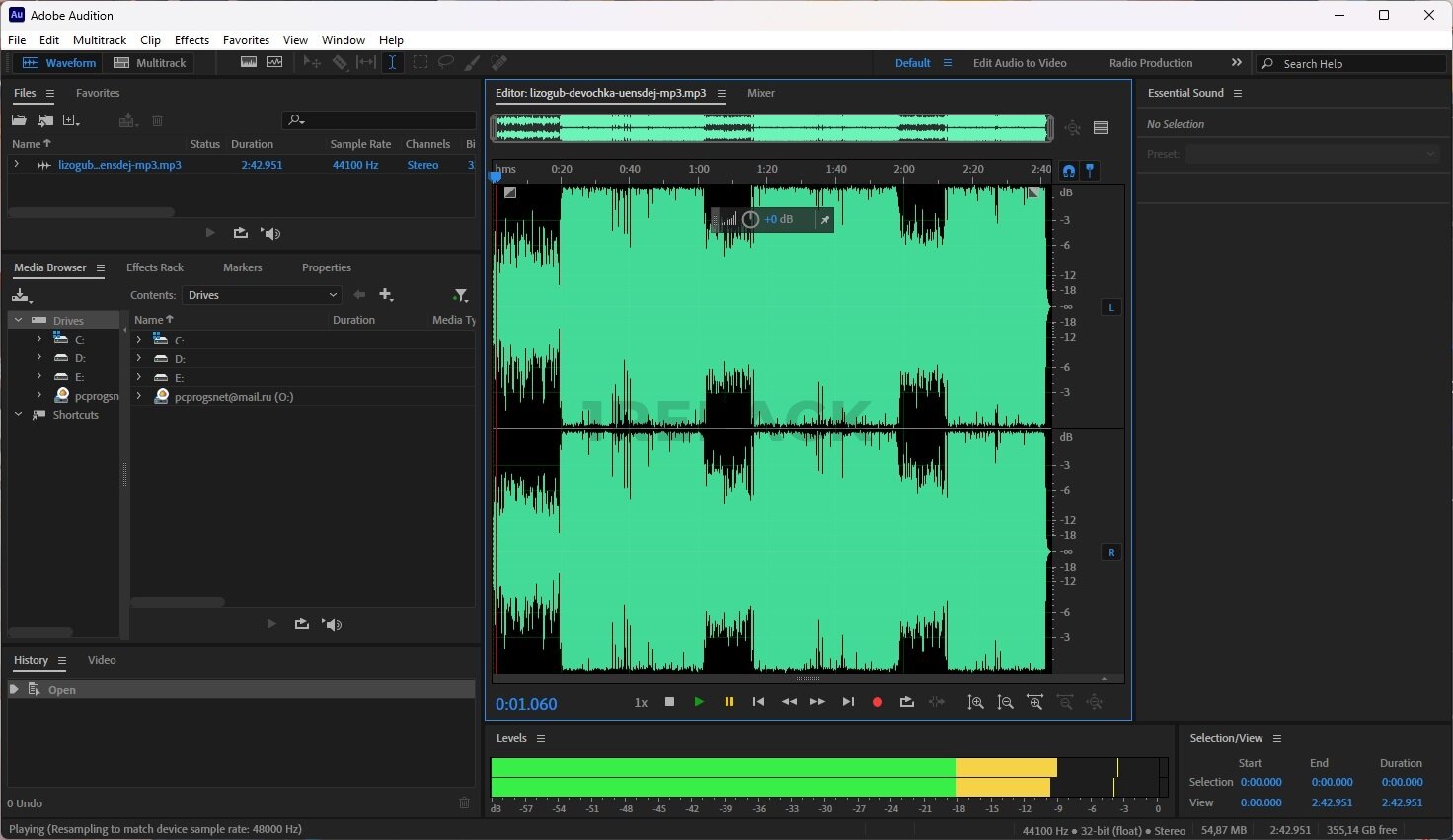
Task: Click the +0 dB volume knob
Action: pyautogui.click(x=750, y=219)
